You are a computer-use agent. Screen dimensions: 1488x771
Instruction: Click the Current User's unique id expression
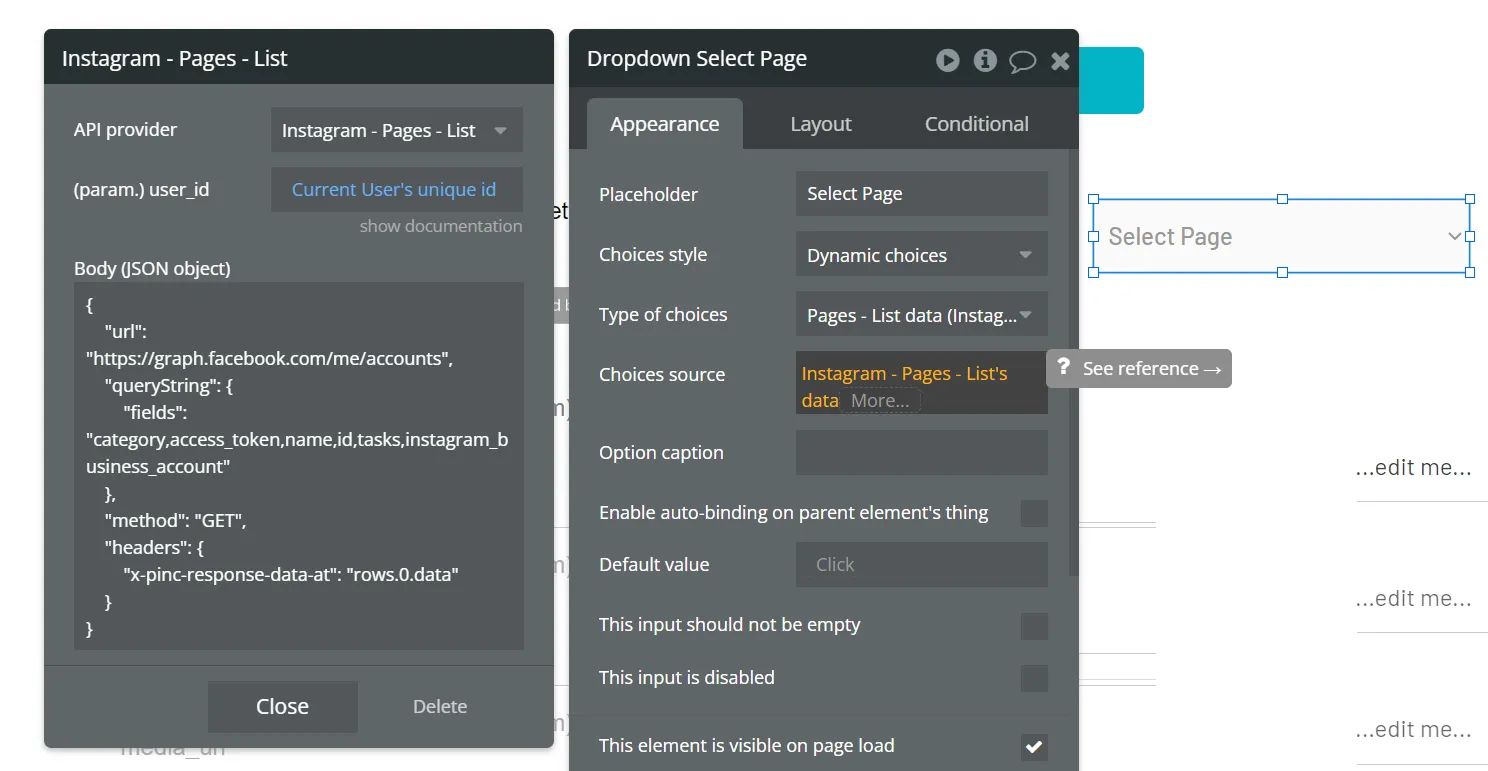tap(394, 189)
